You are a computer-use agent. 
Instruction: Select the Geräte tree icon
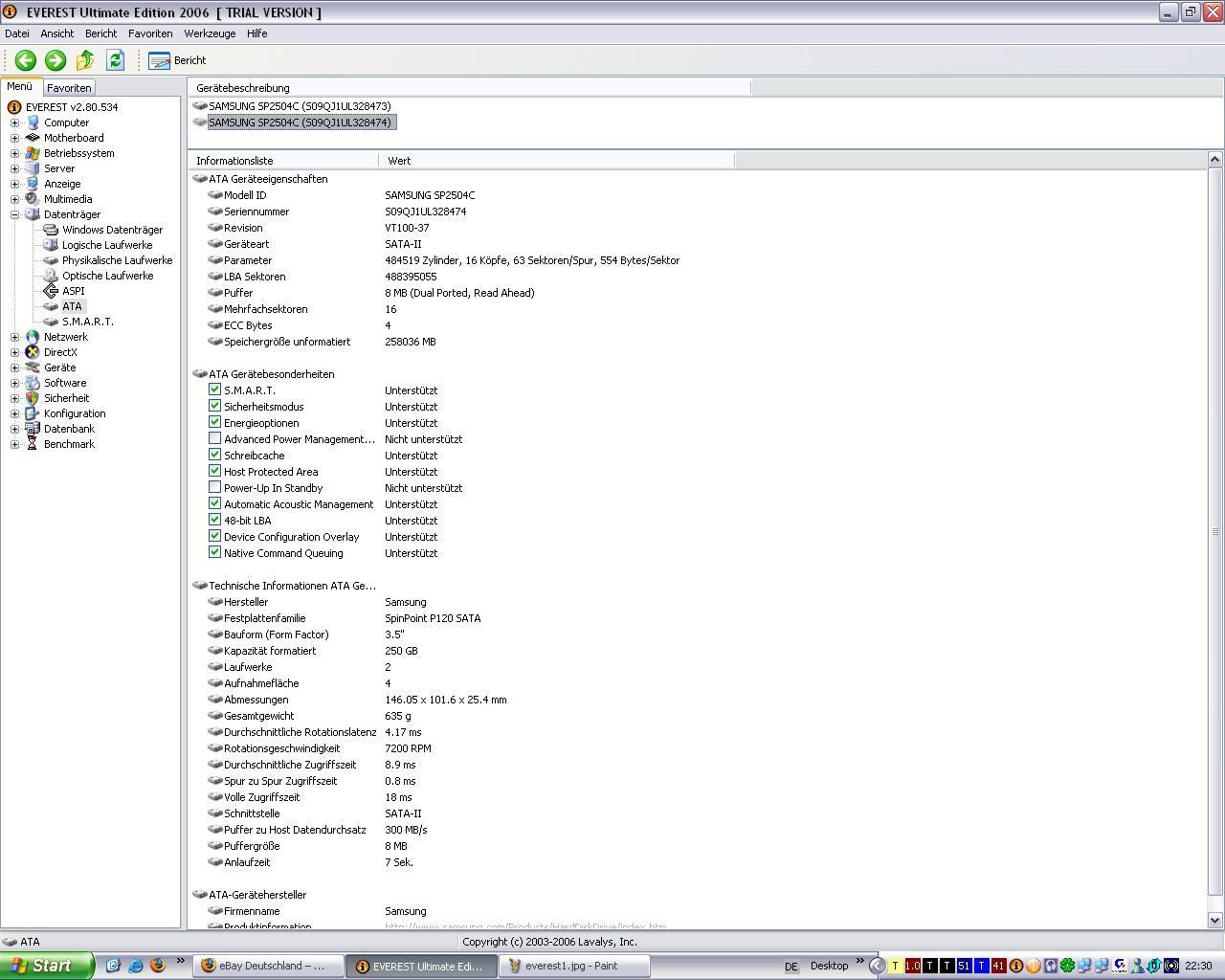[x=33, y=367]
